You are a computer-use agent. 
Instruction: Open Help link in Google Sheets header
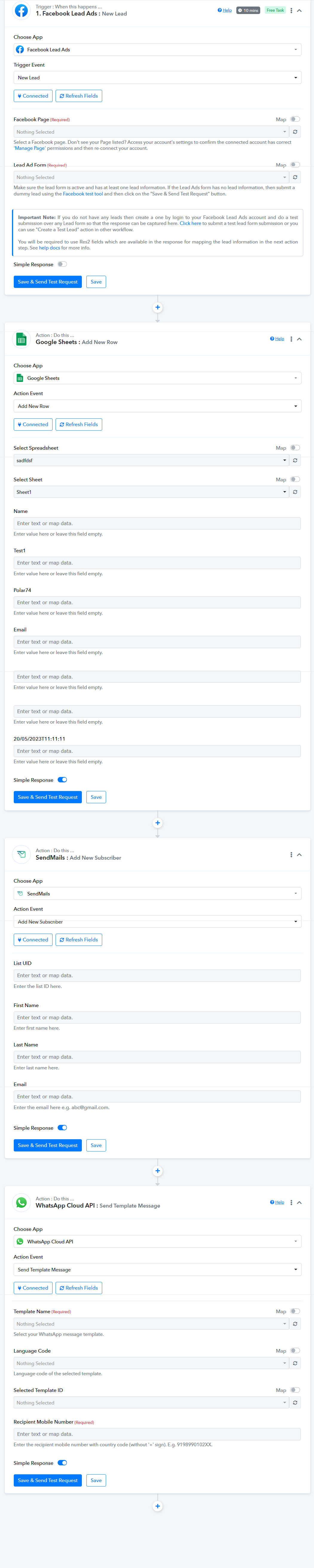(x=277, y=339)
